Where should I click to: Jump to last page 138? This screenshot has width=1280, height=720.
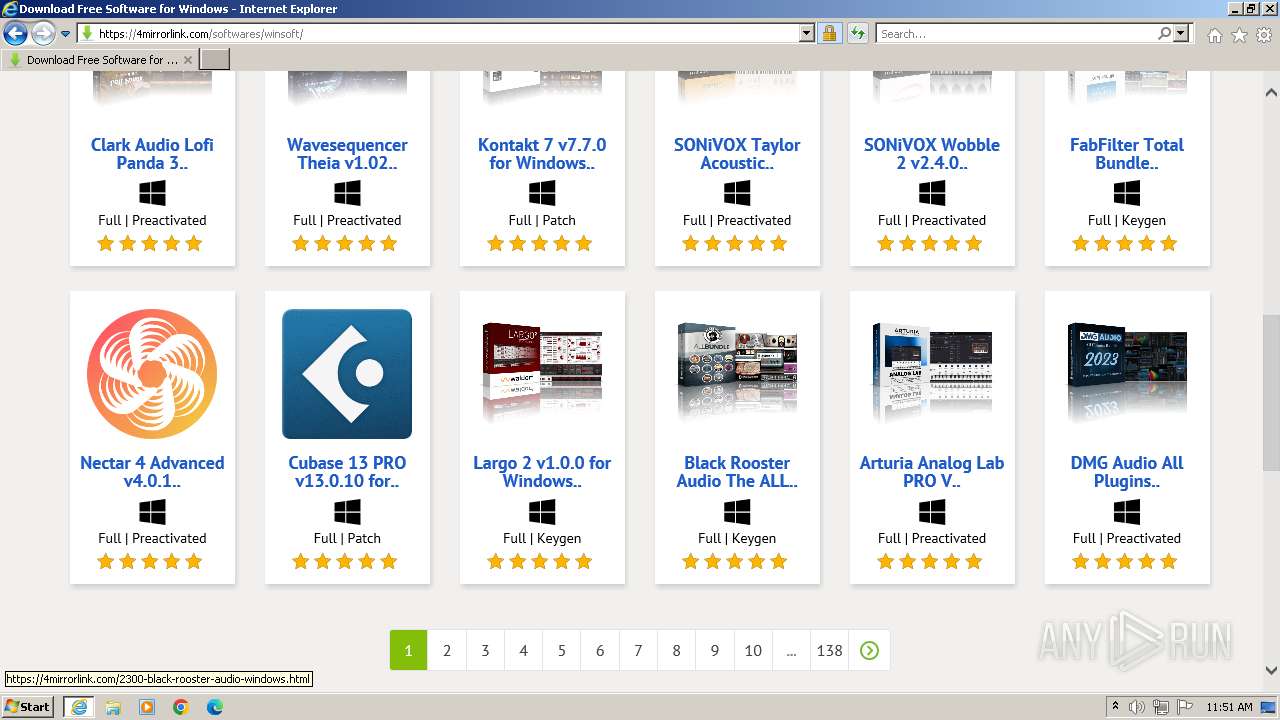click(x=830, y=650)
